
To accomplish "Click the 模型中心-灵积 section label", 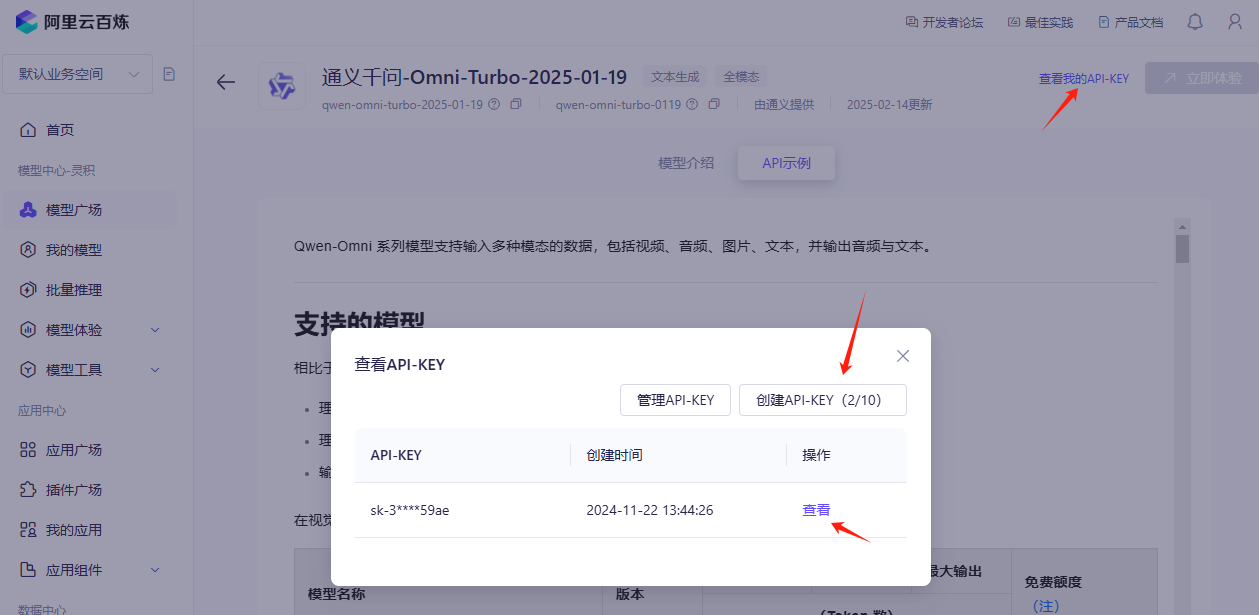I will pyautogui.click(x=55, y=170).
